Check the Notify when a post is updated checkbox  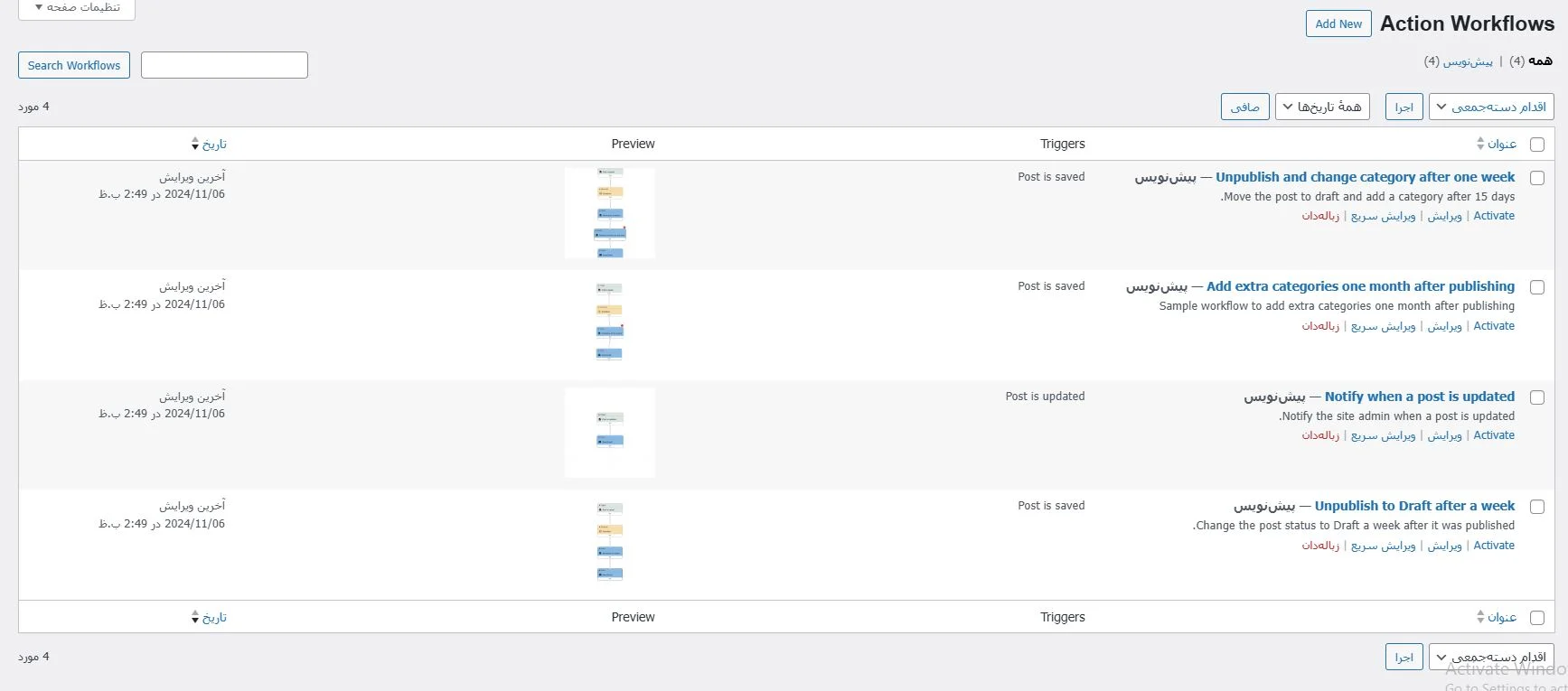[x=1536, y=397]
